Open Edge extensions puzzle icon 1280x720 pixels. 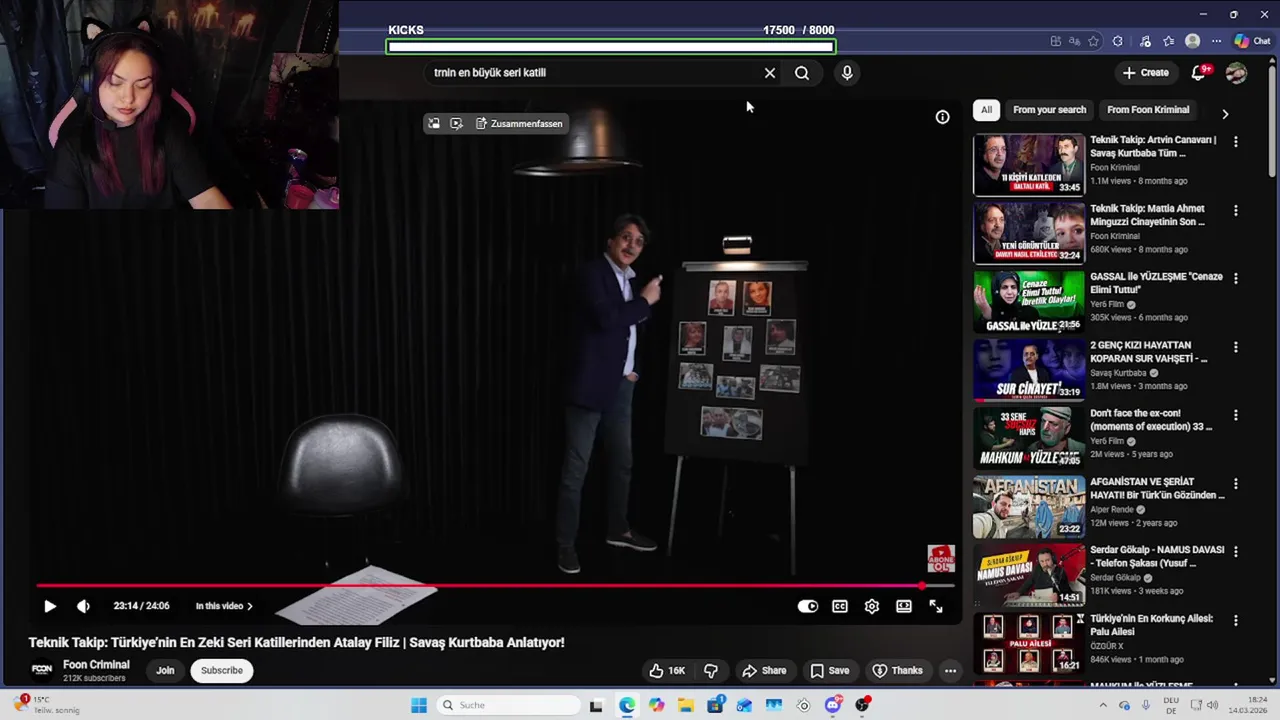[1118, 41]
